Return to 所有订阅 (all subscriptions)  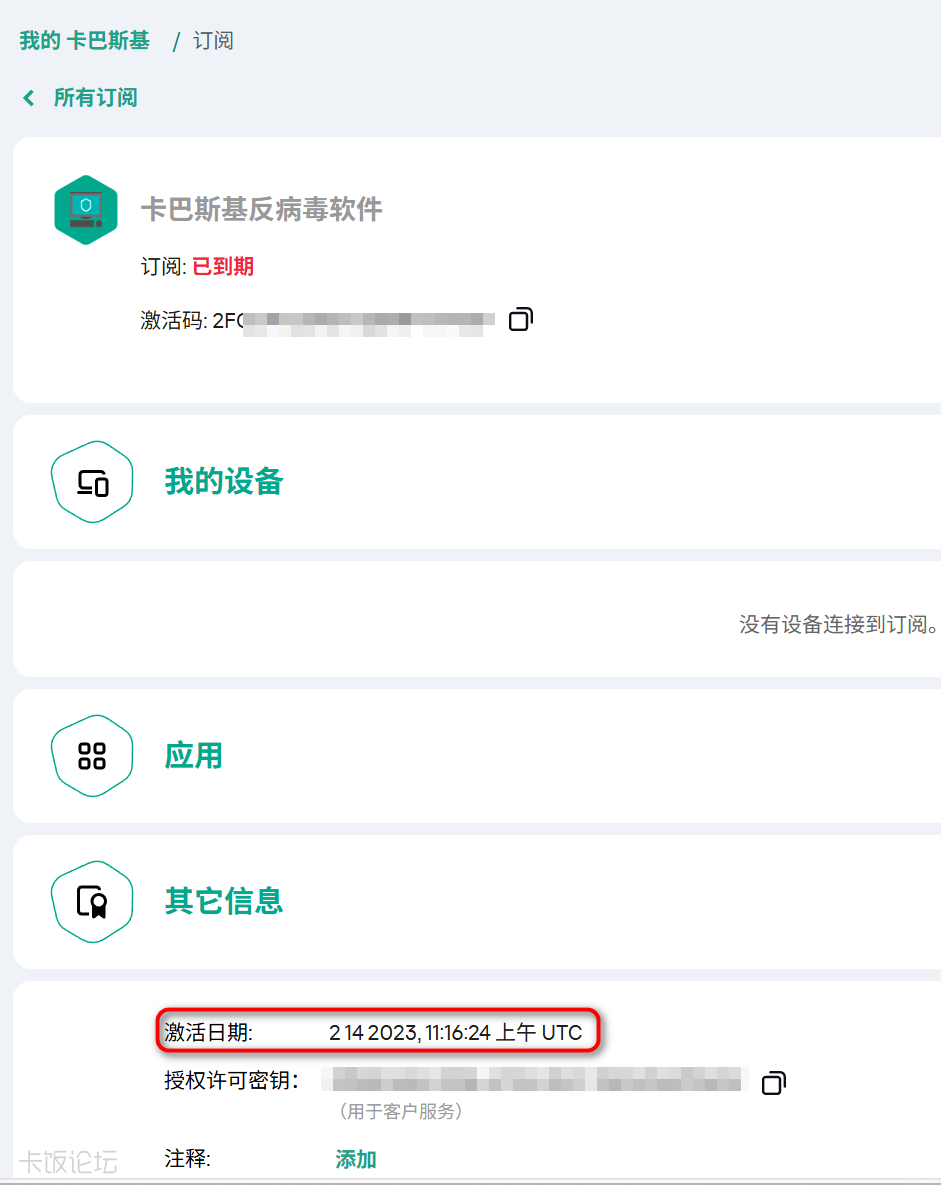(95, 98)
